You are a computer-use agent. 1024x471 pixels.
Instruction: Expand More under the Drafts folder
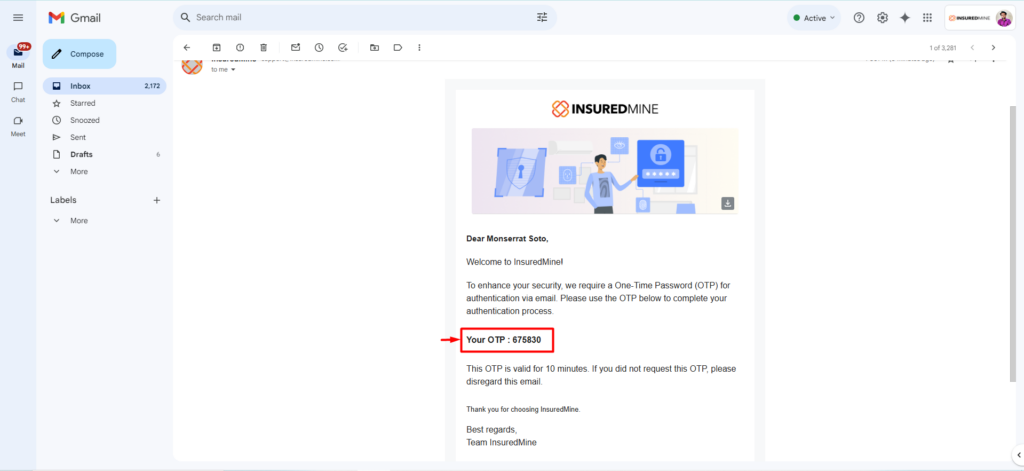point(104,171)
